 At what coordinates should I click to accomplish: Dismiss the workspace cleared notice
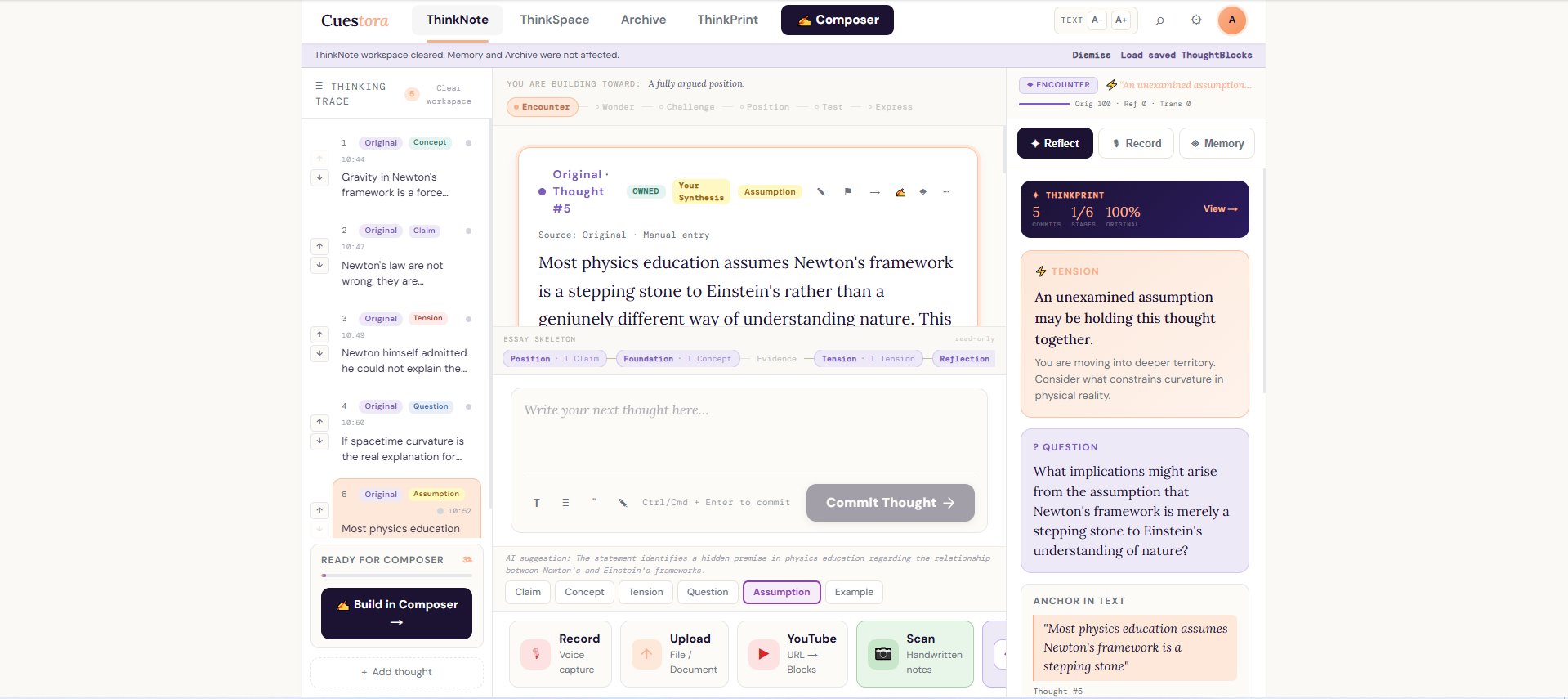coord(1091,56)
